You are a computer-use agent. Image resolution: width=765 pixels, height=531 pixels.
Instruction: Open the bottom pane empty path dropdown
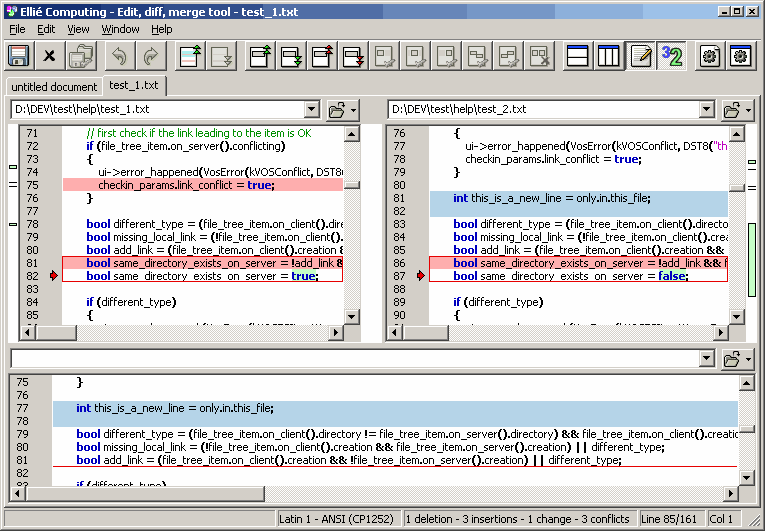[708, 358]
